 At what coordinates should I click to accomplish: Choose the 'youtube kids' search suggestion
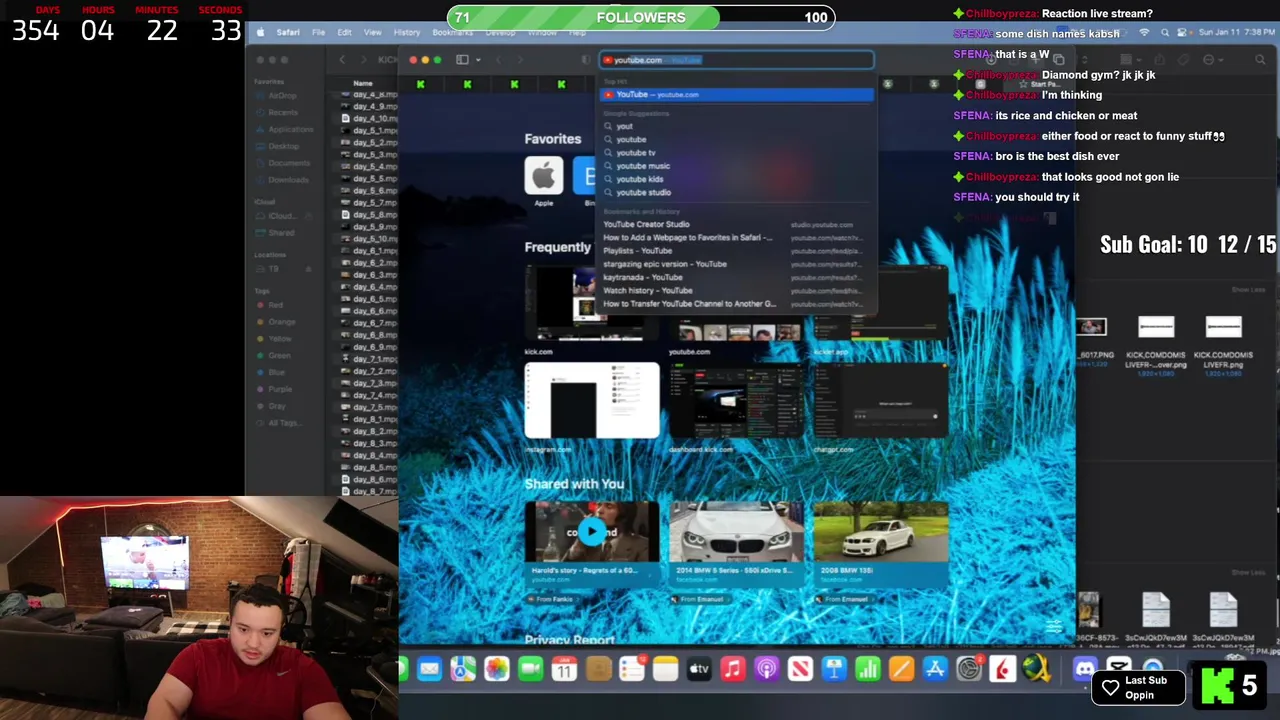pos(736,179)
